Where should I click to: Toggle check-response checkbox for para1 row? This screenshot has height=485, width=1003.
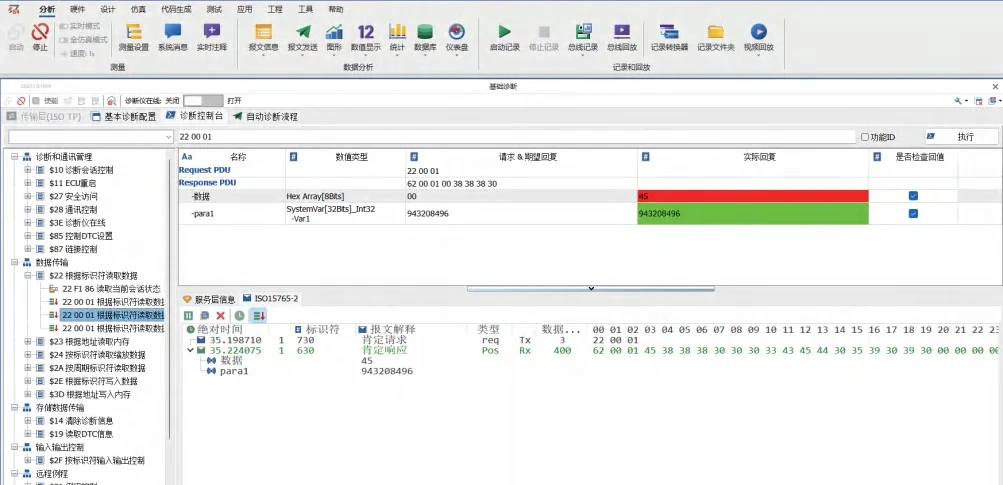(913, 214)
